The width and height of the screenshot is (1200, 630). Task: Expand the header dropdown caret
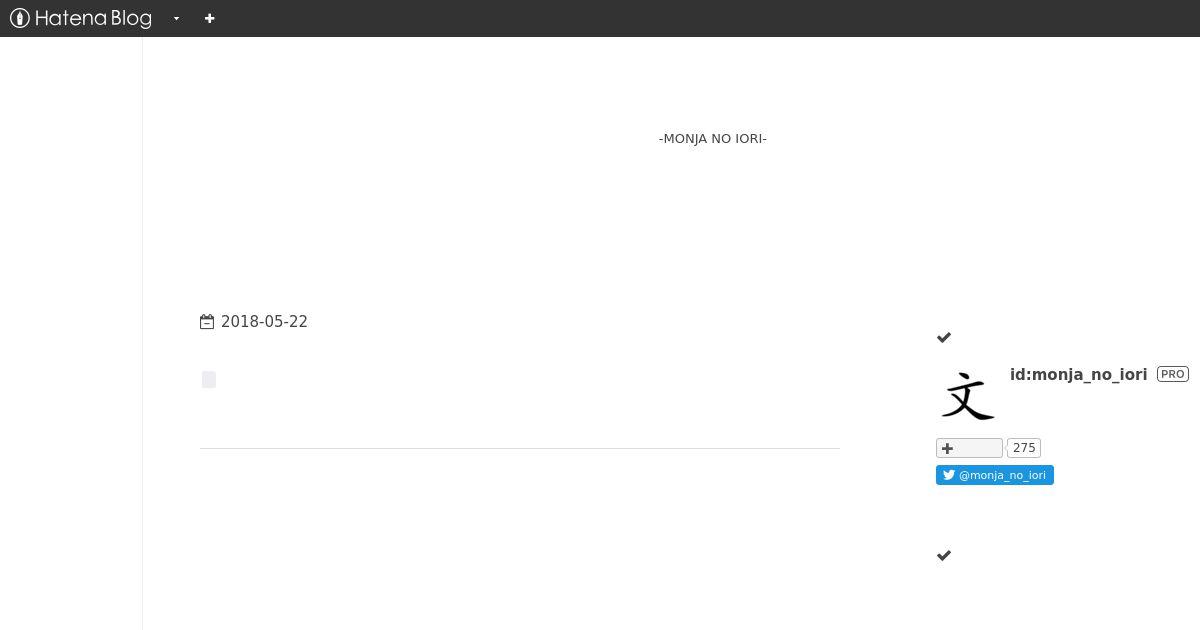click(176, 18)
